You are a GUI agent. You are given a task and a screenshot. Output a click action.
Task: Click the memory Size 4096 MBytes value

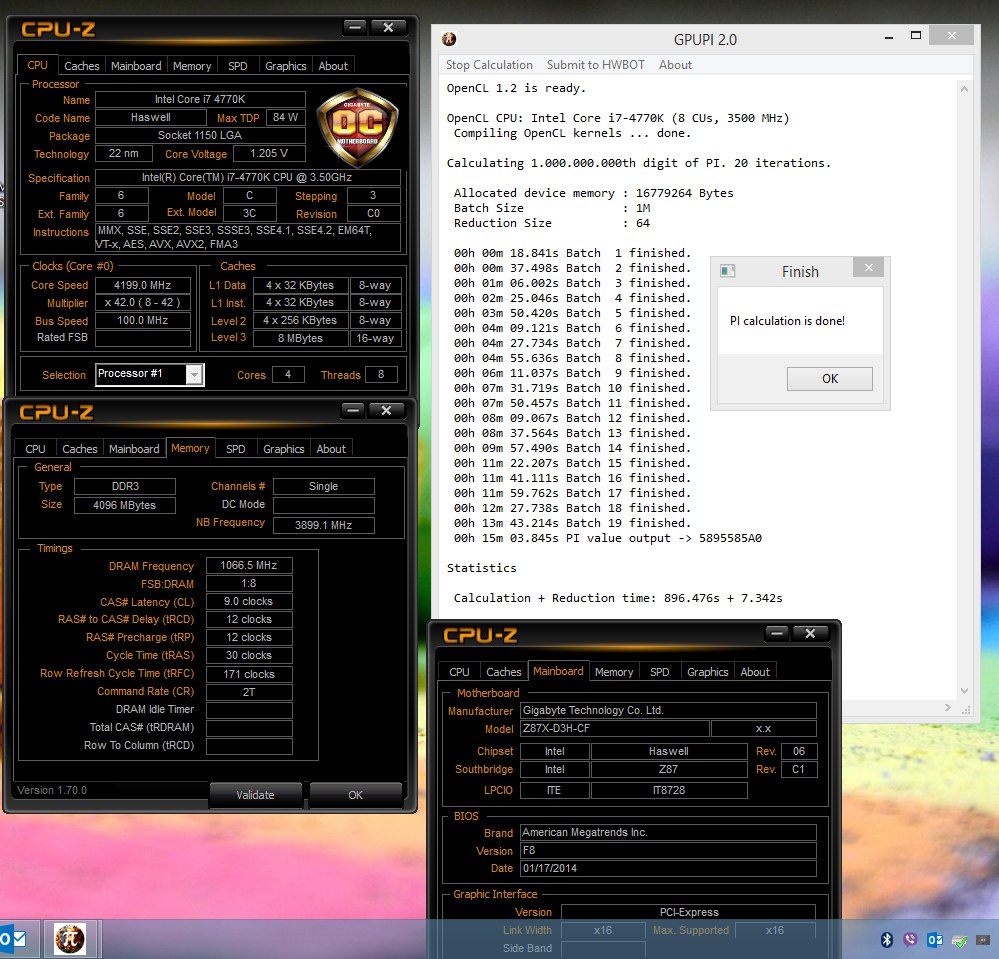click(125, 505)
